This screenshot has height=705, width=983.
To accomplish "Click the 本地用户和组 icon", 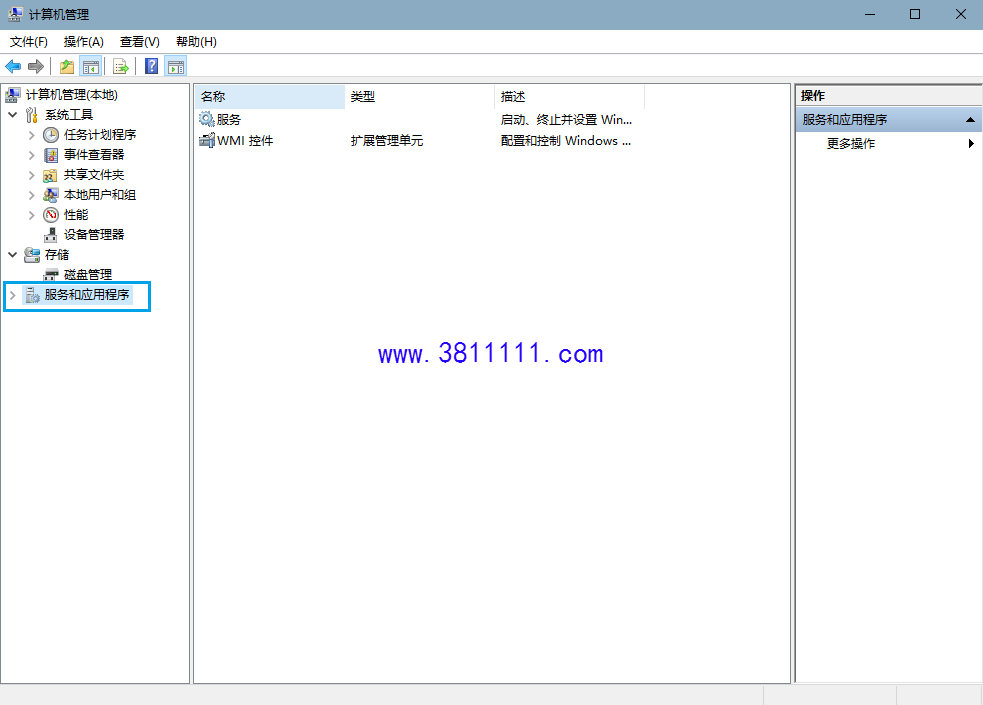I will pyautogui.click(x=51, y=195).
